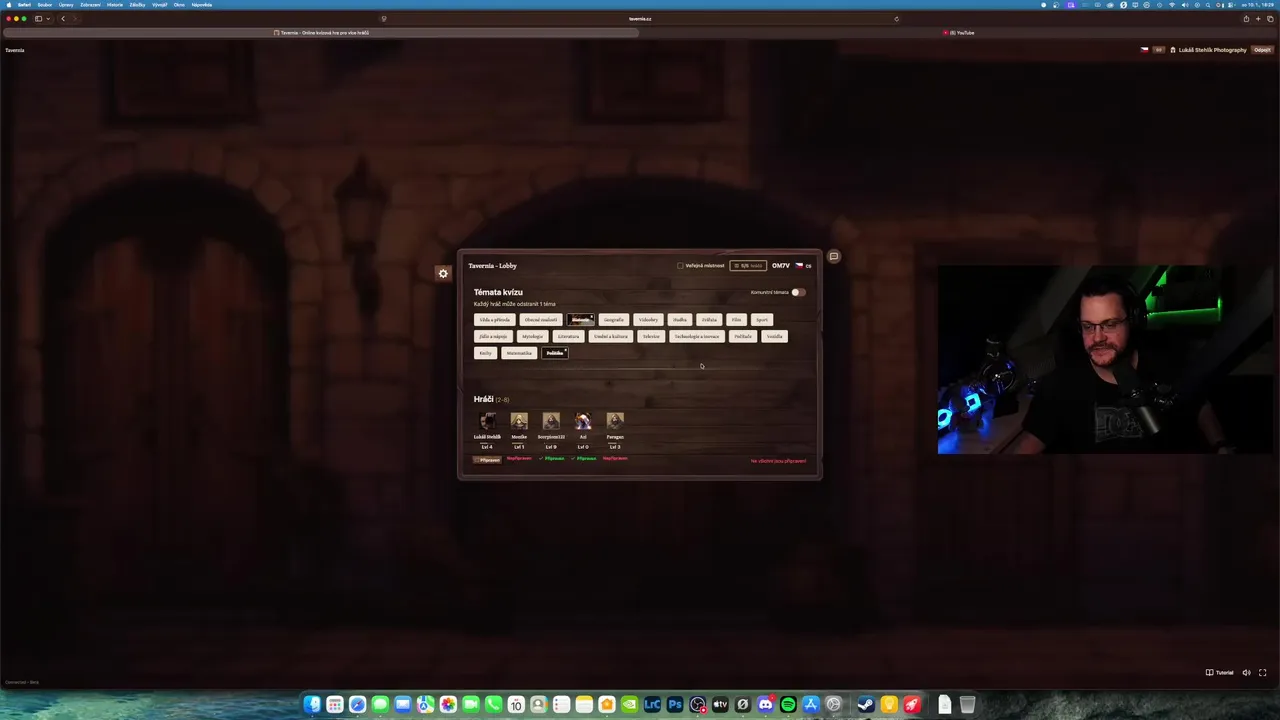
Task: Select the Videohry topic
Action: [x=649, y=320]
